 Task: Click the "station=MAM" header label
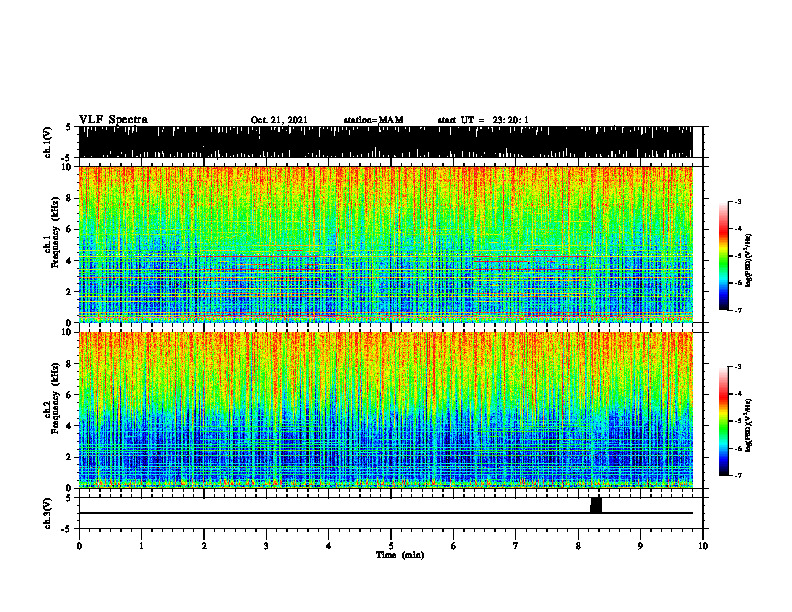click(x=373, y=120)
